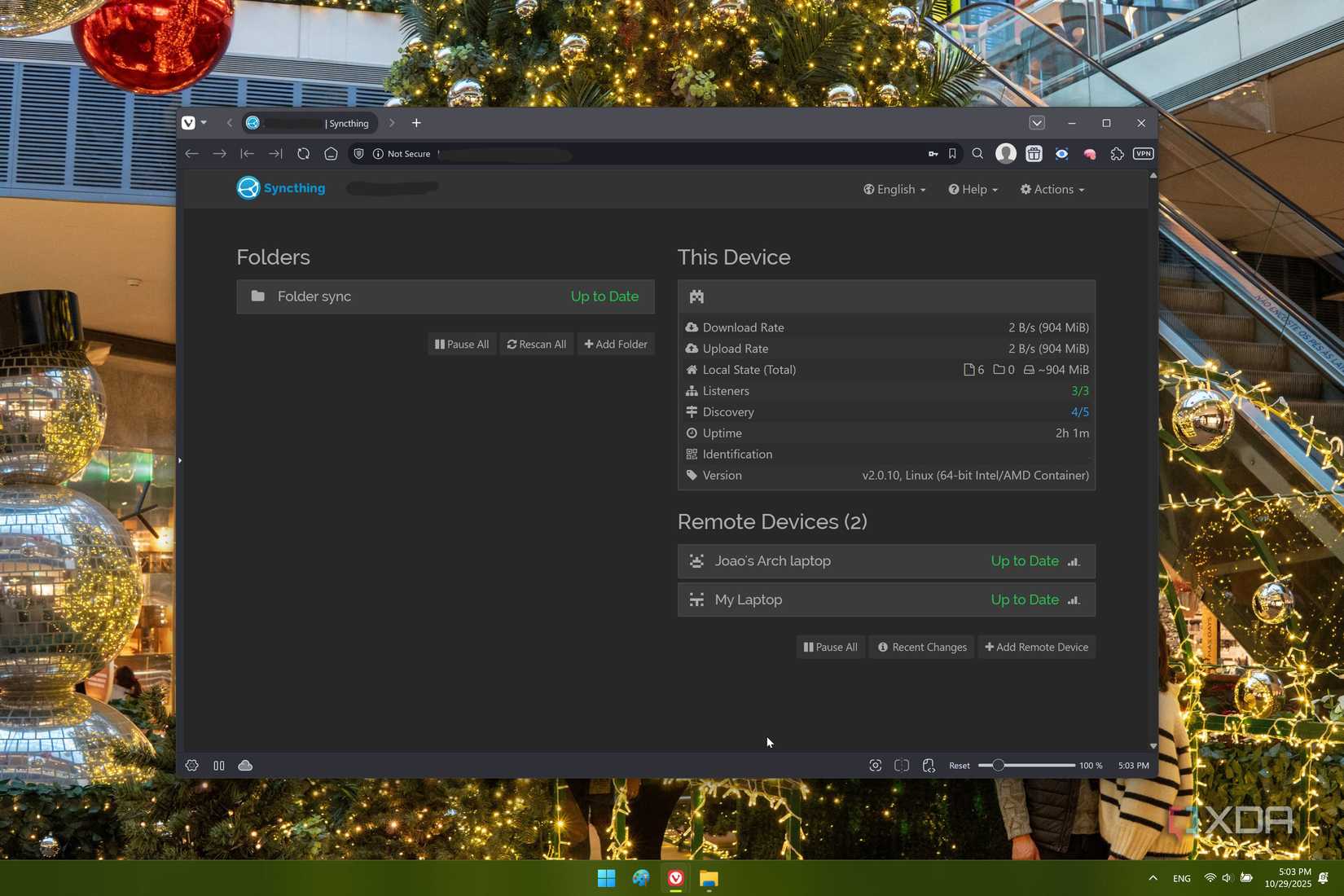1344x896 pixels.
Task: Toggle the VPN button
Action: (1144, 154)
